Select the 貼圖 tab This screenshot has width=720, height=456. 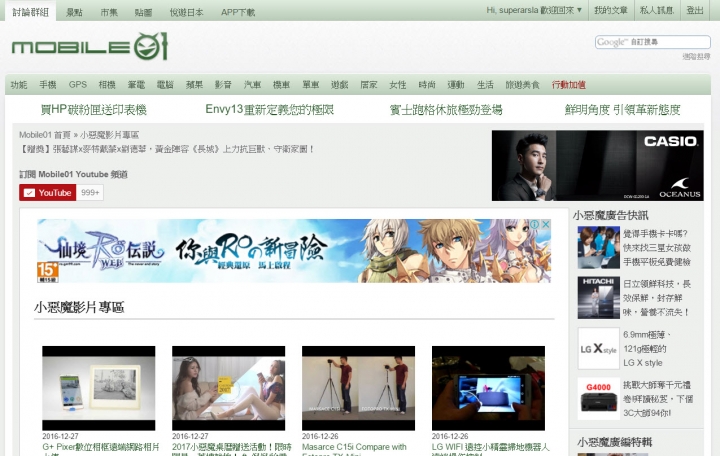[143, 12]
